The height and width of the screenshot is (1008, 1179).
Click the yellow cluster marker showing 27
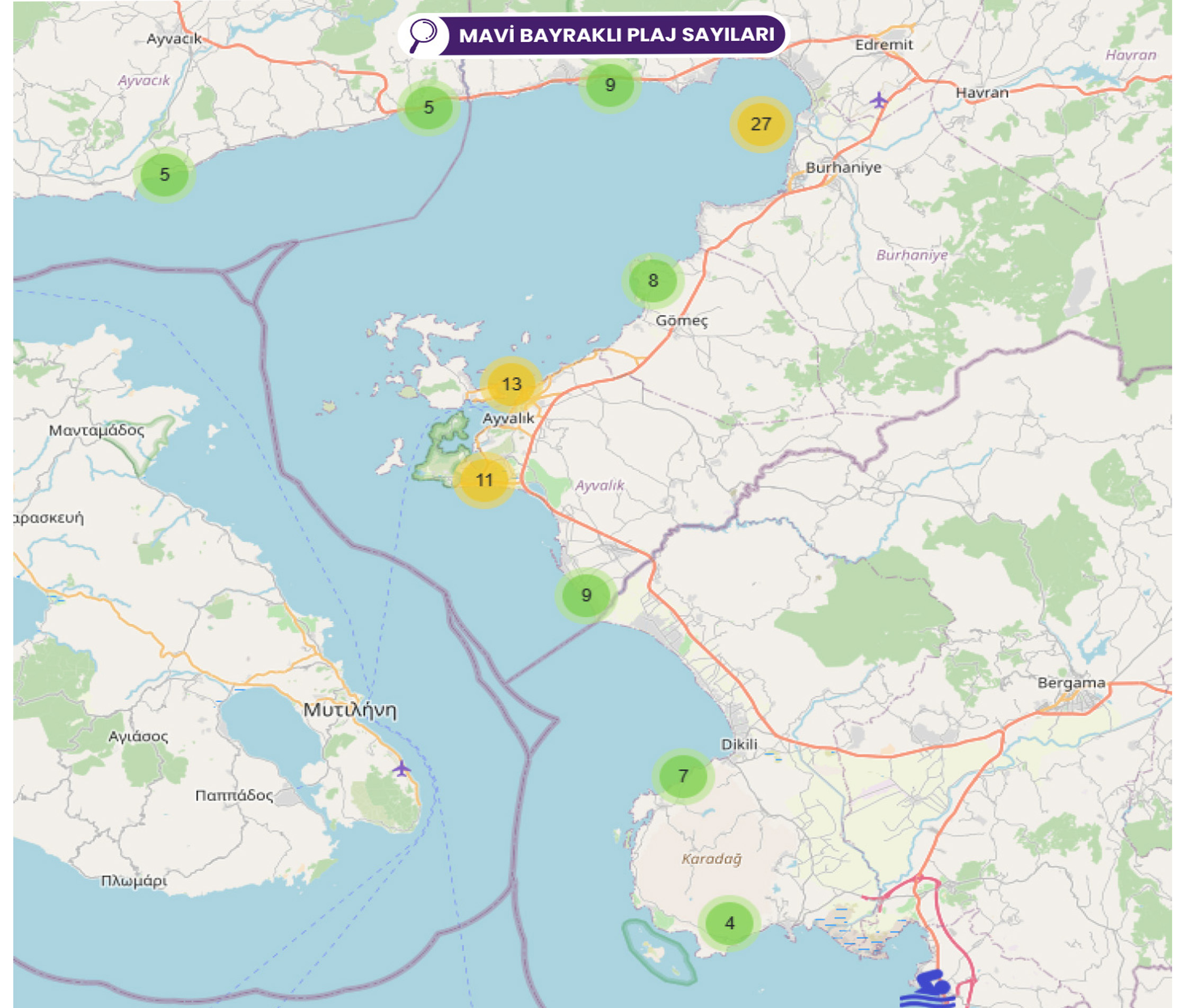[x=761, y=124]
